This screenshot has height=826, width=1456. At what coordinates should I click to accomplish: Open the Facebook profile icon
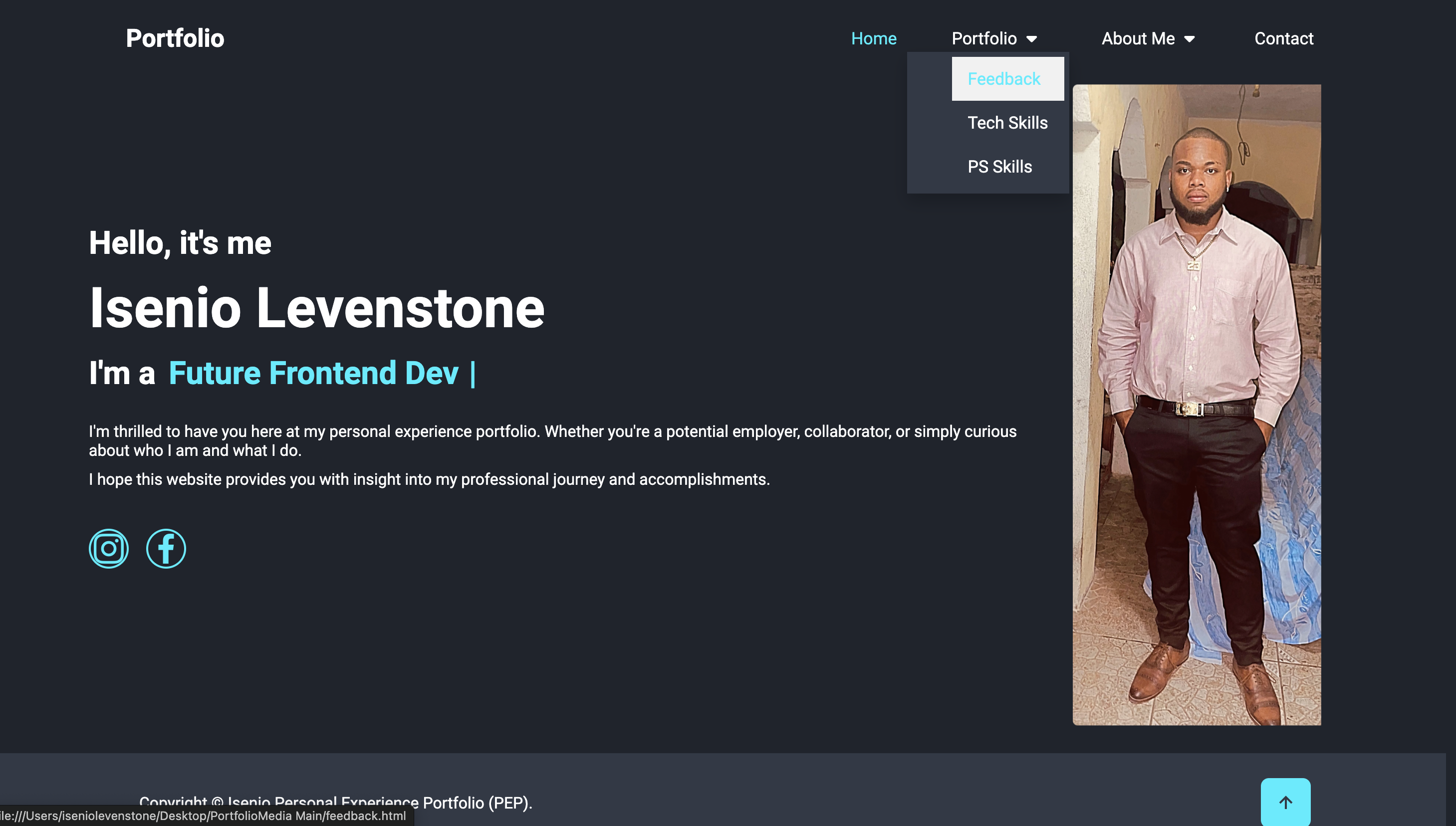tap(166, 549)
